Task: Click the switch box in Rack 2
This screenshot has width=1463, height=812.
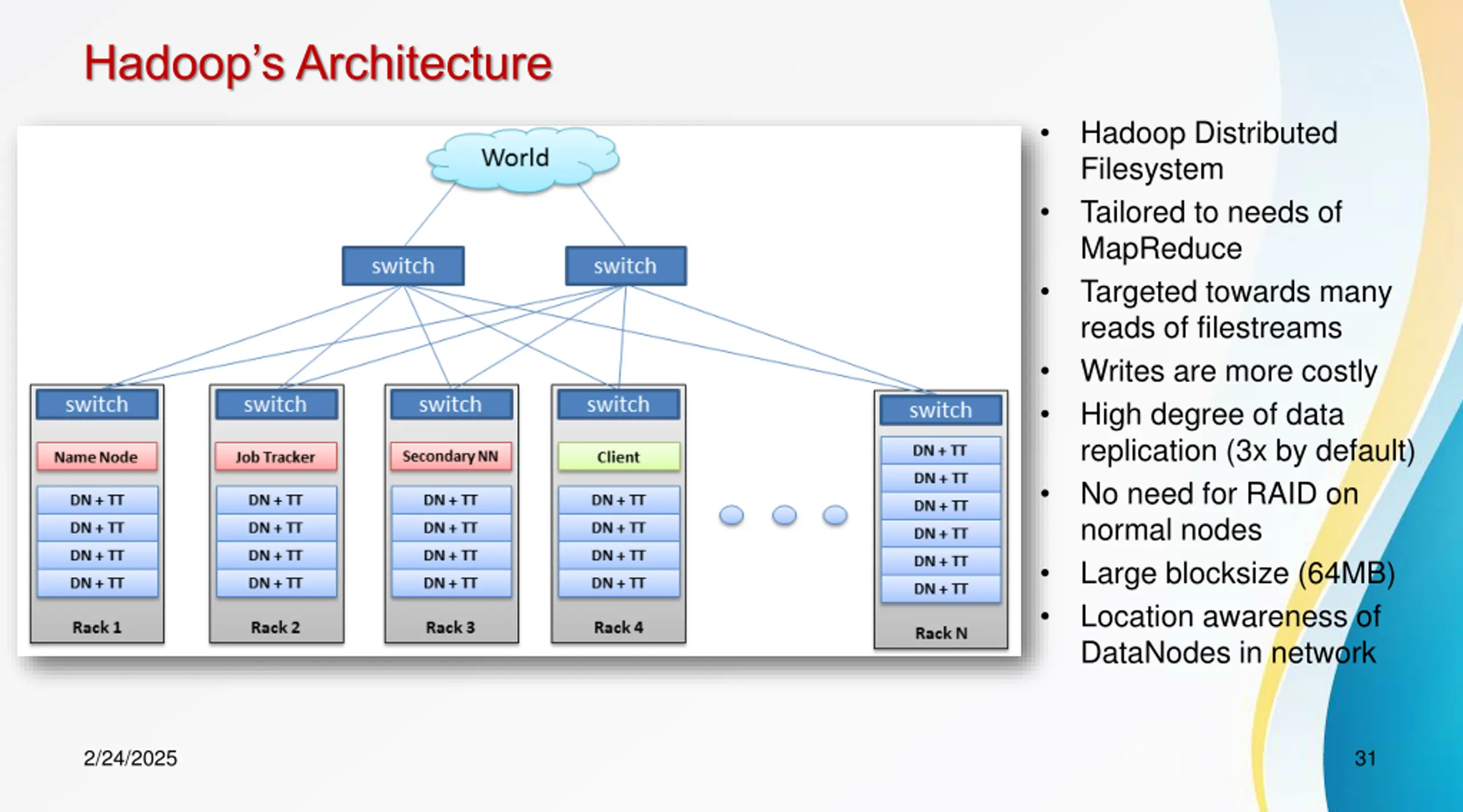Action: click(x=276, y=405)
